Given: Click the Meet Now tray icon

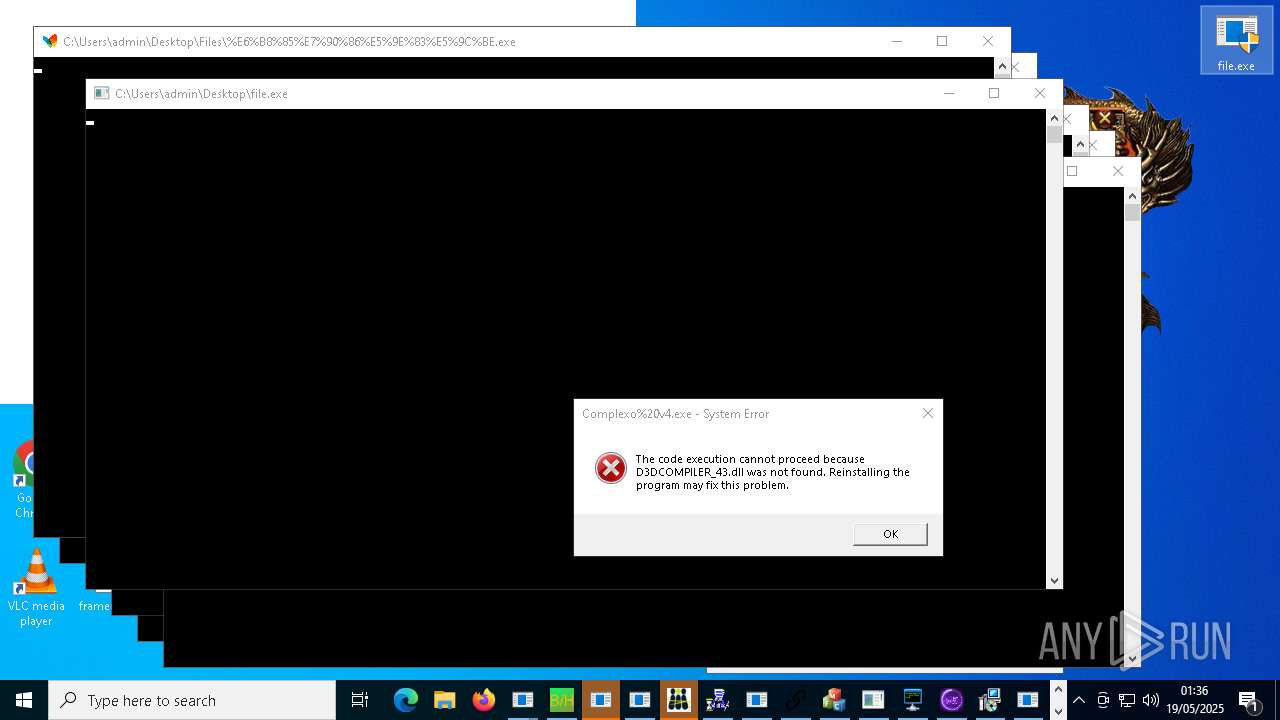Looking at the screenshot, I should pos(1103,700).
